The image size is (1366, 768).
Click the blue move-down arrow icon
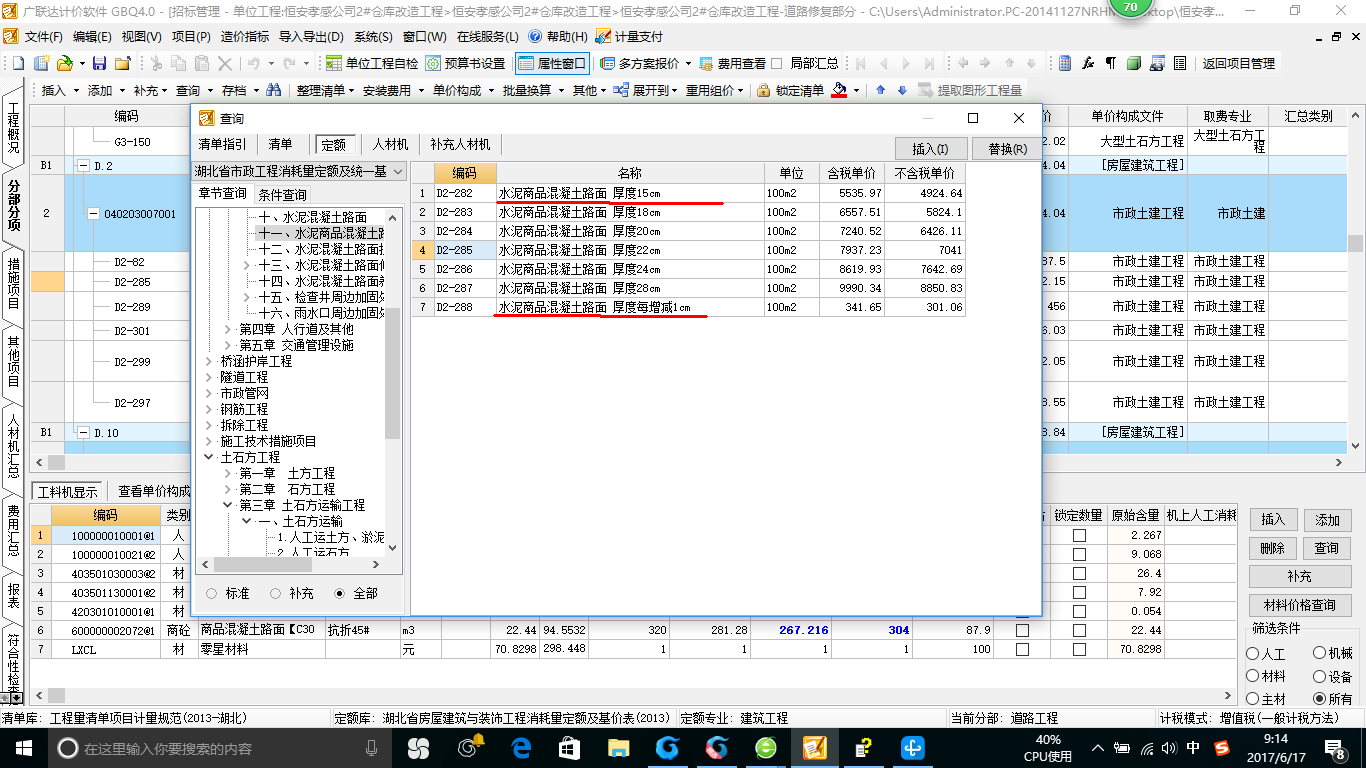[902, 90]
